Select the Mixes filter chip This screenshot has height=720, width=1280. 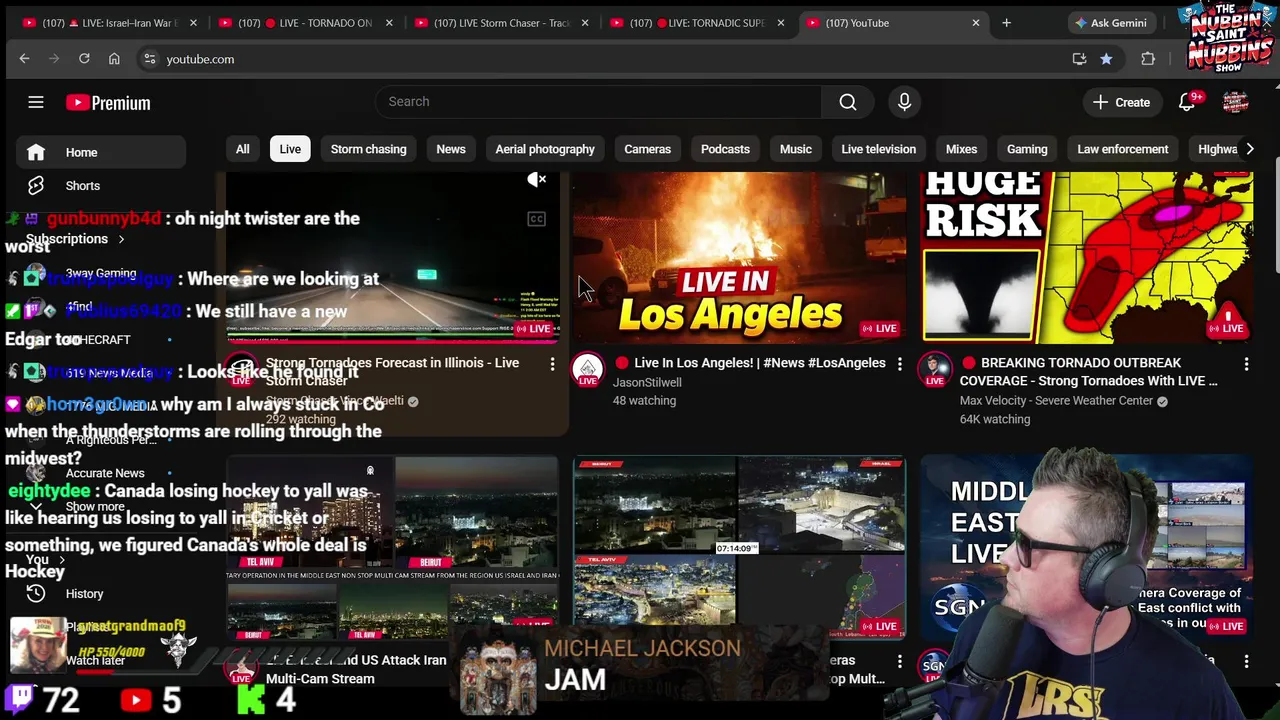click(x=962, y=149)
